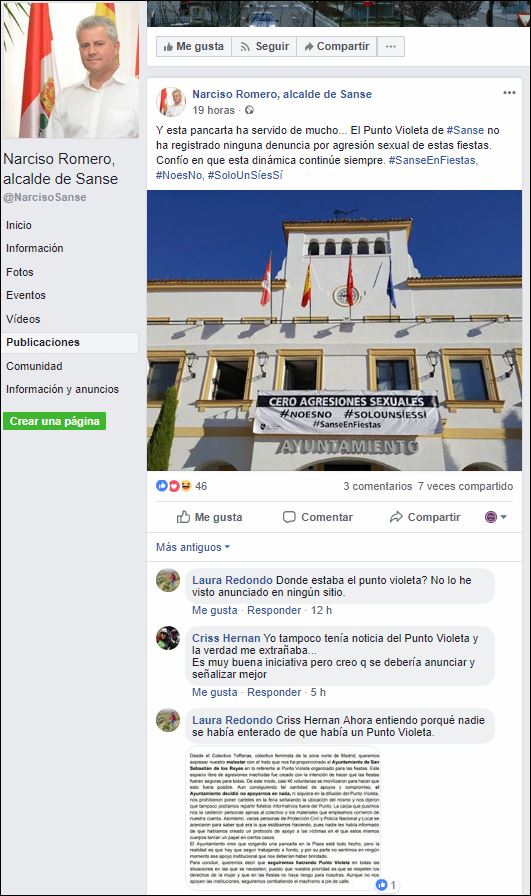Click the globe privacy icon next to 19 horas
The width and height of the screenshot is (531, 896).
249,110
